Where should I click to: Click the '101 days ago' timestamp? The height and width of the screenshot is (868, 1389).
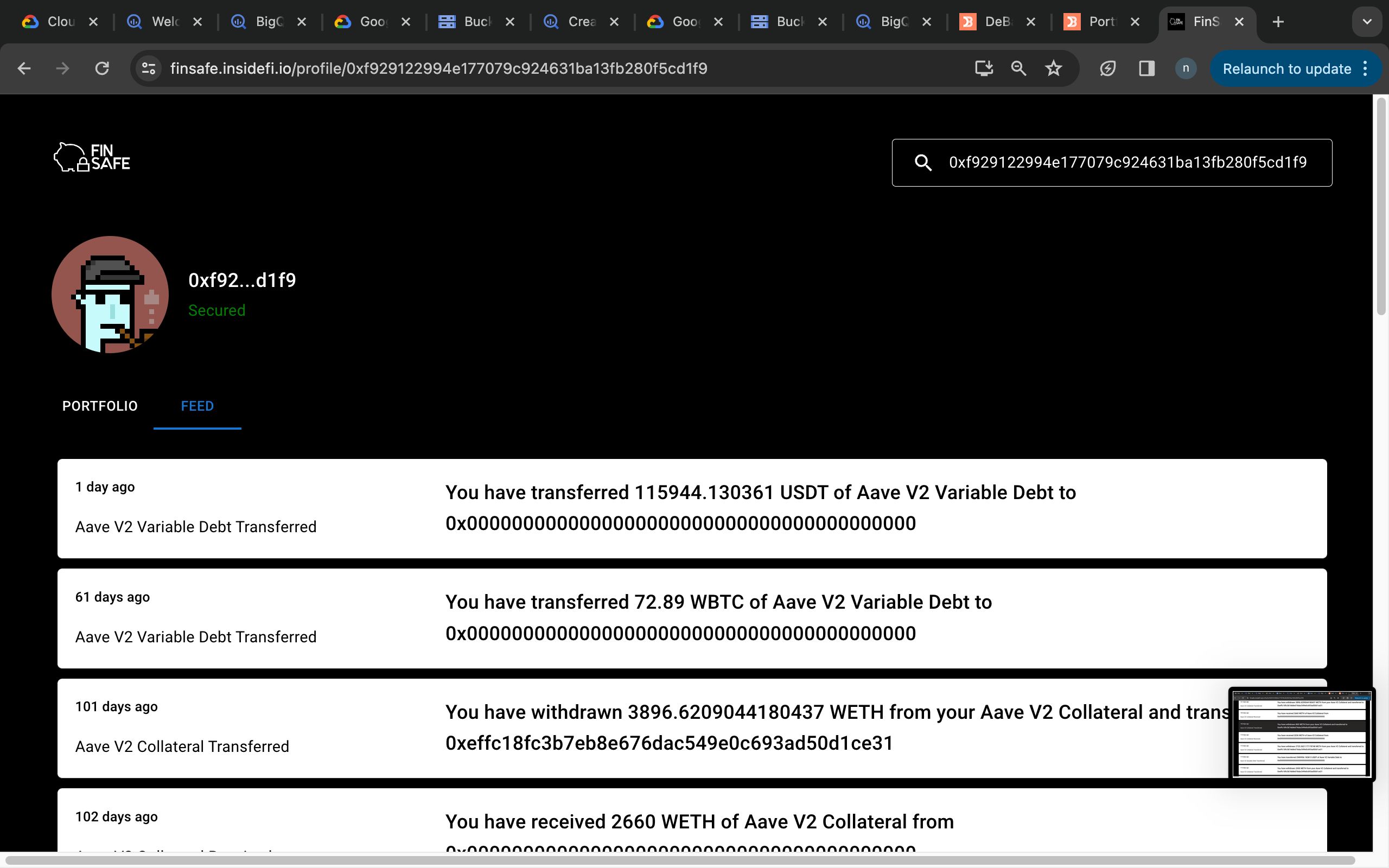pos(117,707)
